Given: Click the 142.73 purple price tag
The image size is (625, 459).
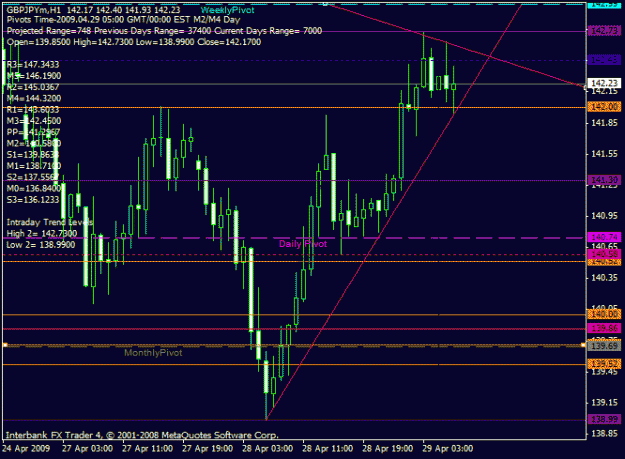Looking at the screenshot, I should pos(605,31).
